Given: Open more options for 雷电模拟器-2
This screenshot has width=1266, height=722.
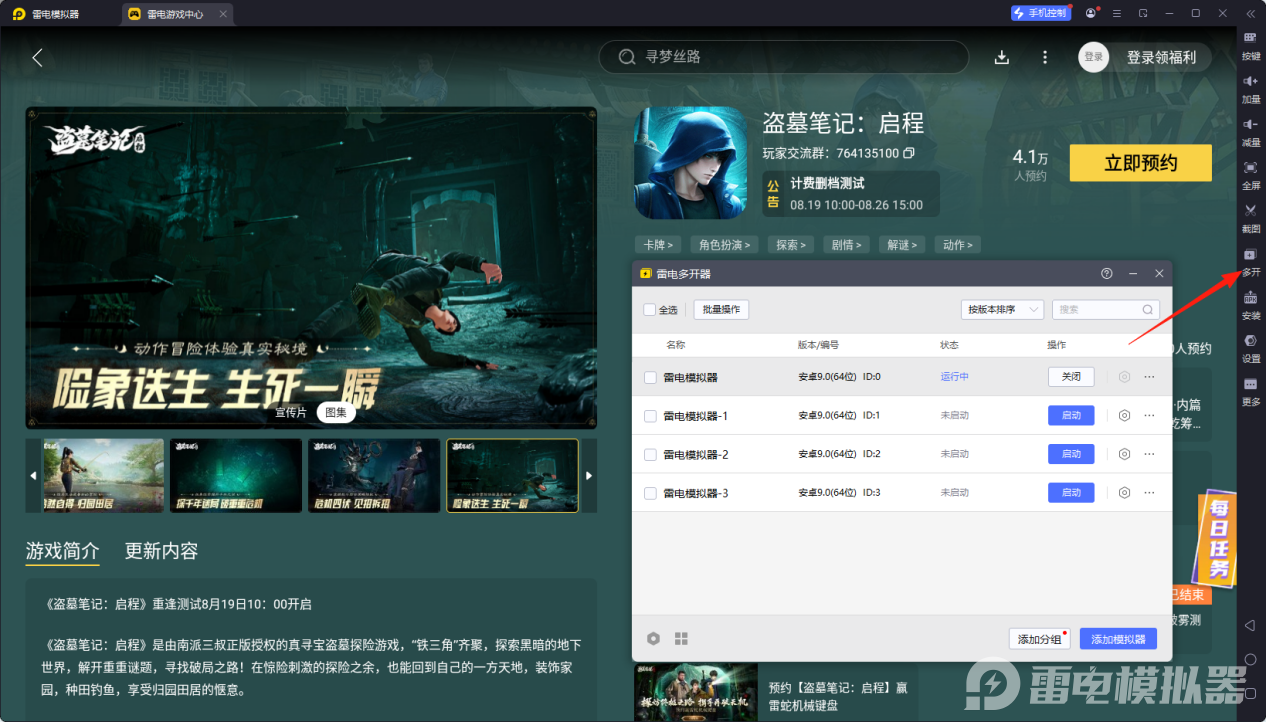Looking at the screenshot, I should (1149, 454).
